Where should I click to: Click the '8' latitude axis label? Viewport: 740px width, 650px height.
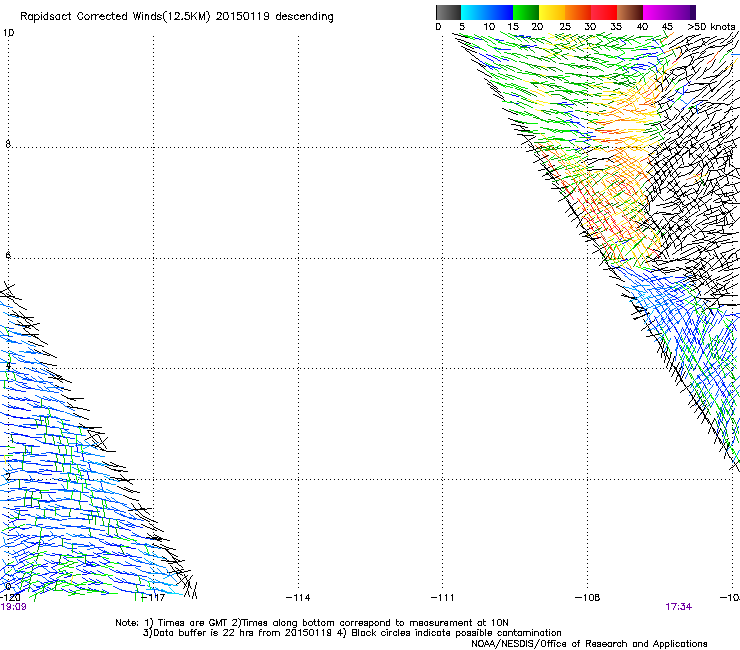click(x=8, y=144)
